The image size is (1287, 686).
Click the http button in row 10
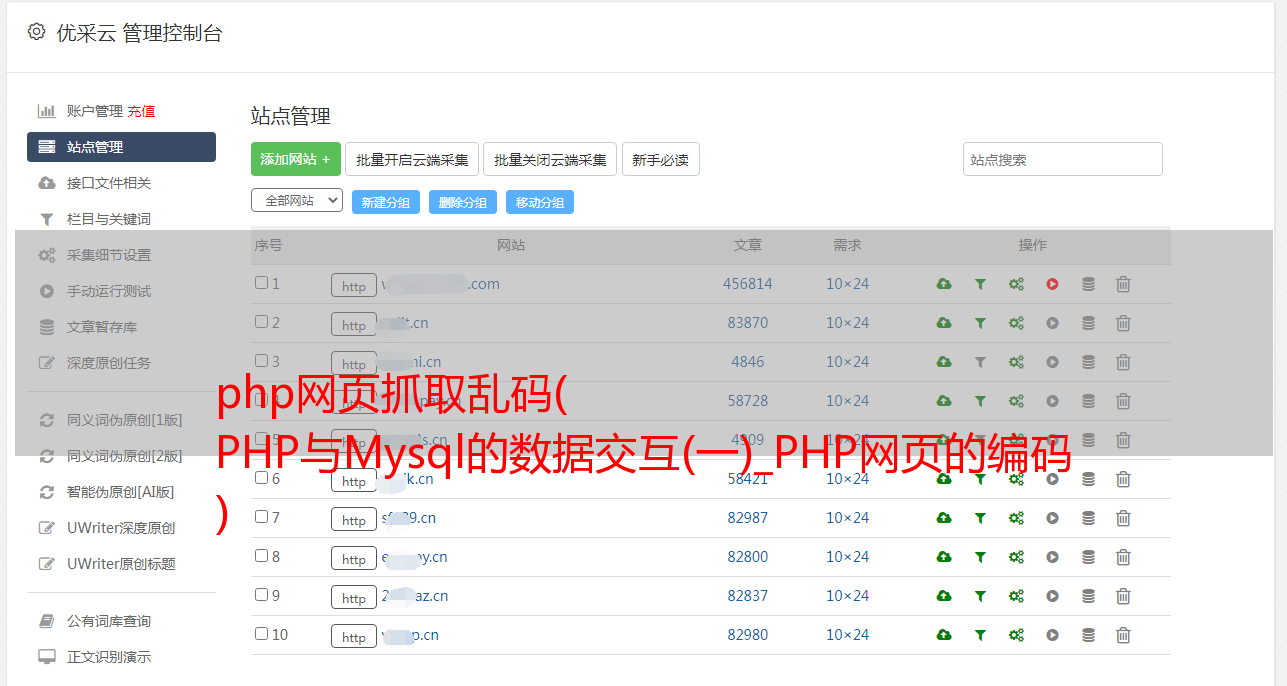click(x=354, y=637)
